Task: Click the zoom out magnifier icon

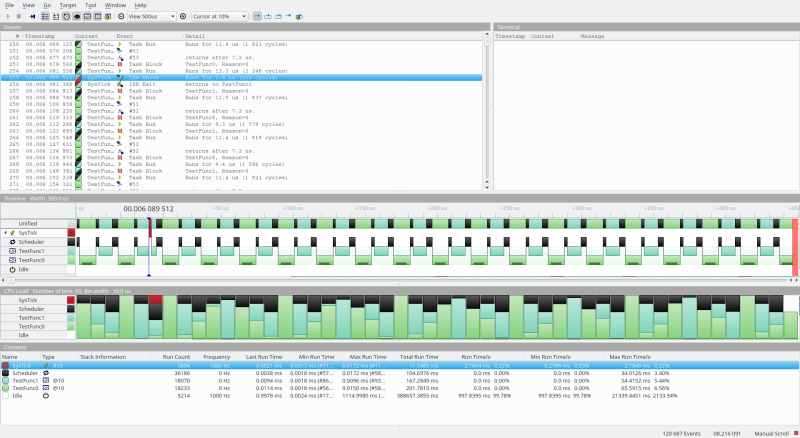Action: tap(121, 16)
